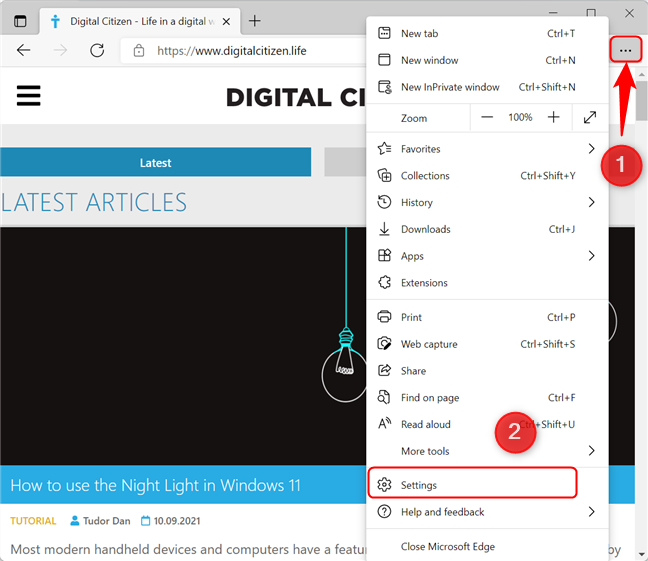This screenshot has height=561, width=648.
Task: Click the Apps menu entry
Action: [487, 256]
